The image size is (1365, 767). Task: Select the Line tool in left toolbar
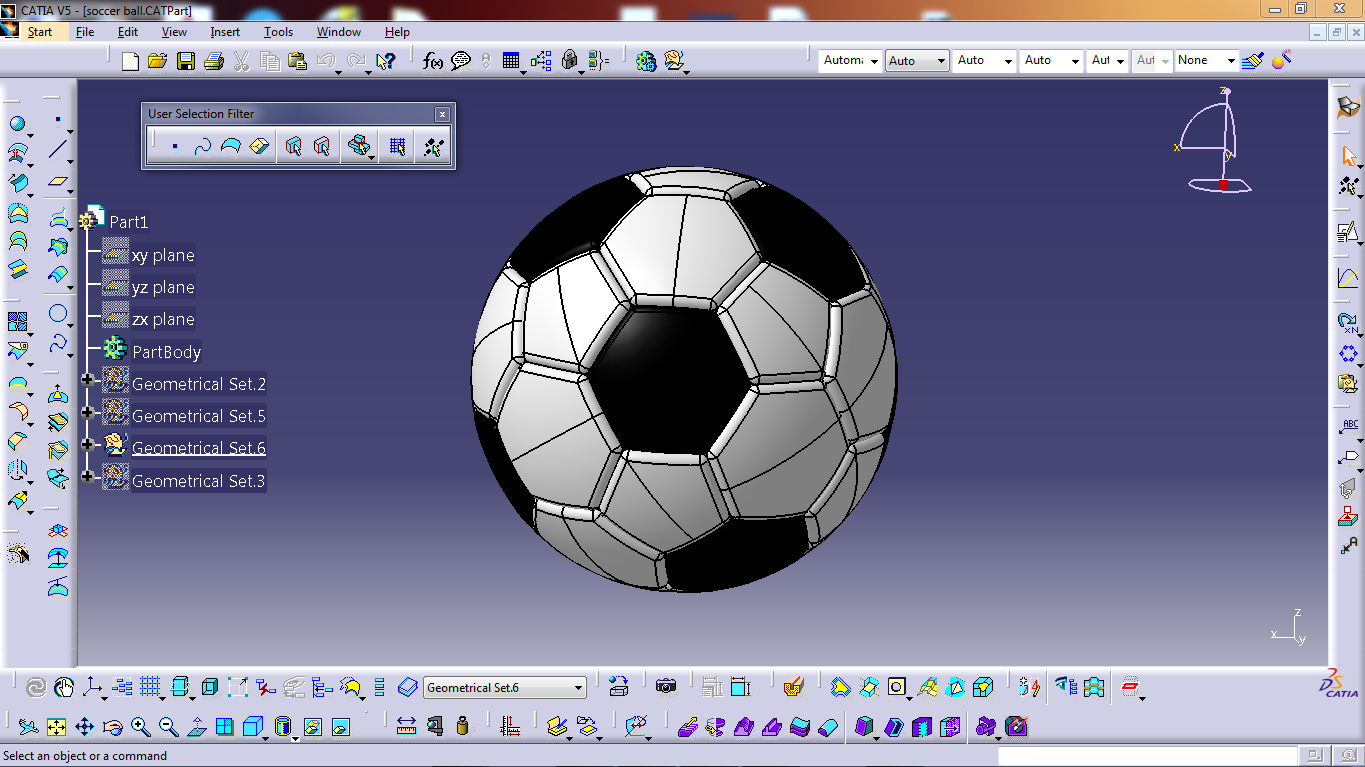pos(59,150)
